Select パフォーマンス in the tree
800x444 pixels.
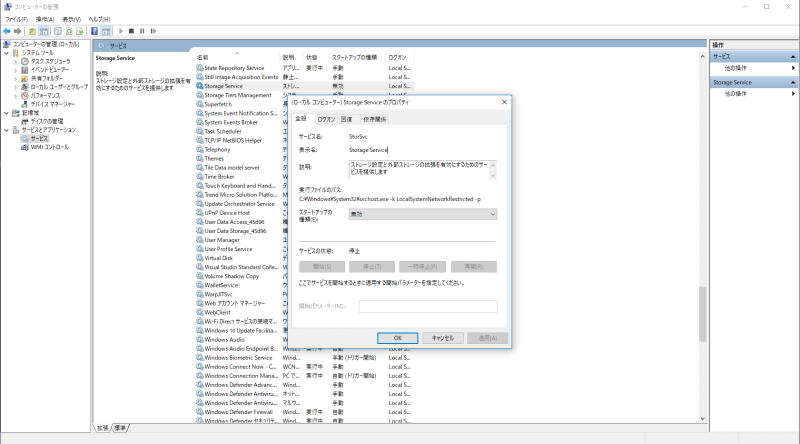45,95
